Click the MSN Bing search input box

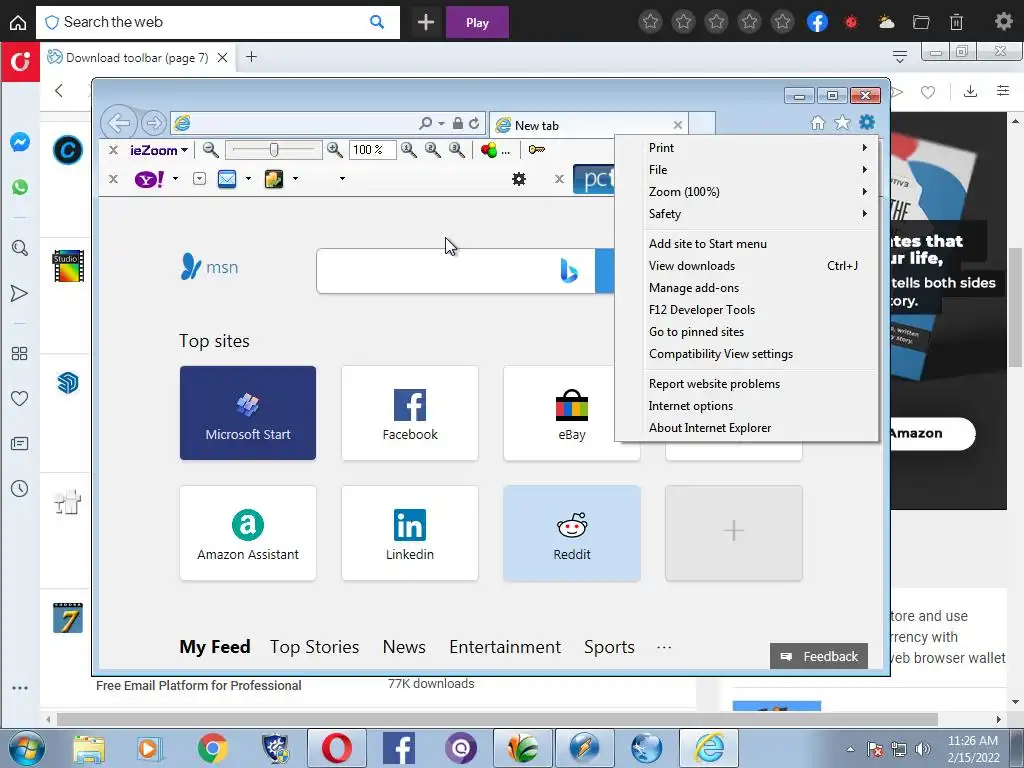pyautogui.click(x=456, y=270)
